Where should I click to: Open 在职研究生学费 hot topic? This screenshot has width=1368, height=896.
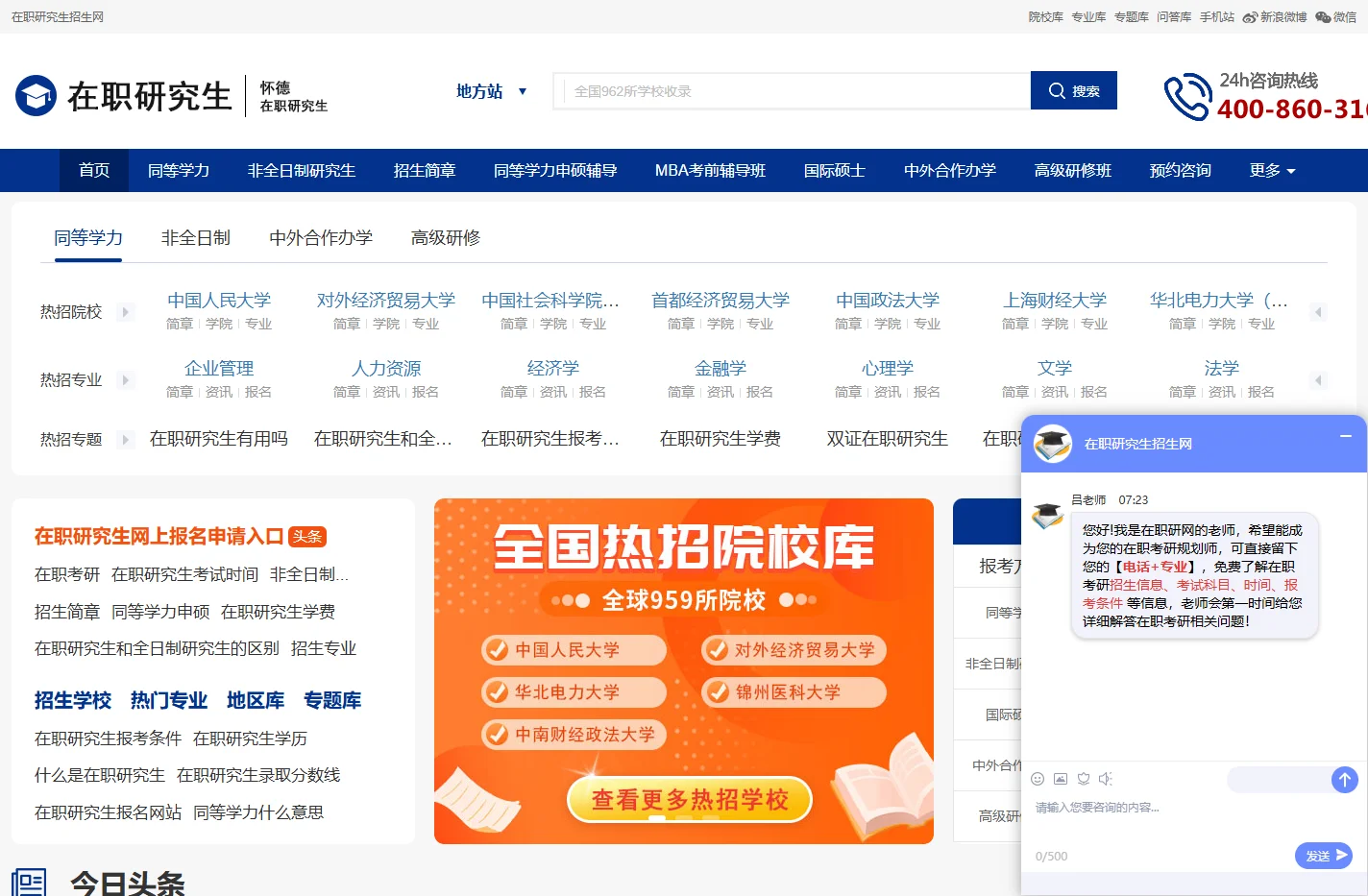(721, 439)
